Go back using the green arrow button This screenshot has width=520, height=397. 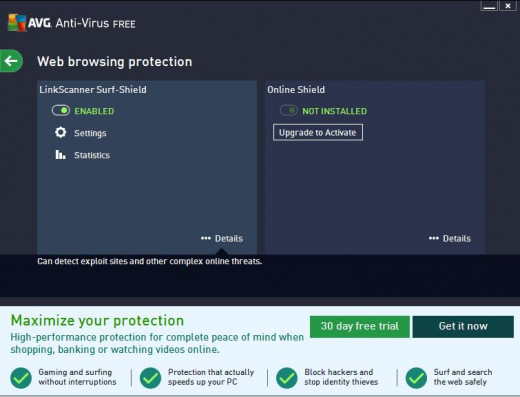11,61
